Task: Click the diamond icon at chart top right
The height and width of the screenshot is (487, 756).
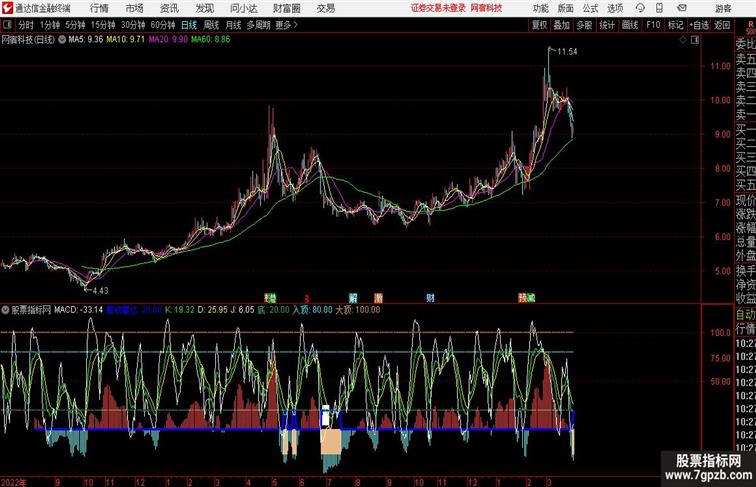Action: point(683,40)
